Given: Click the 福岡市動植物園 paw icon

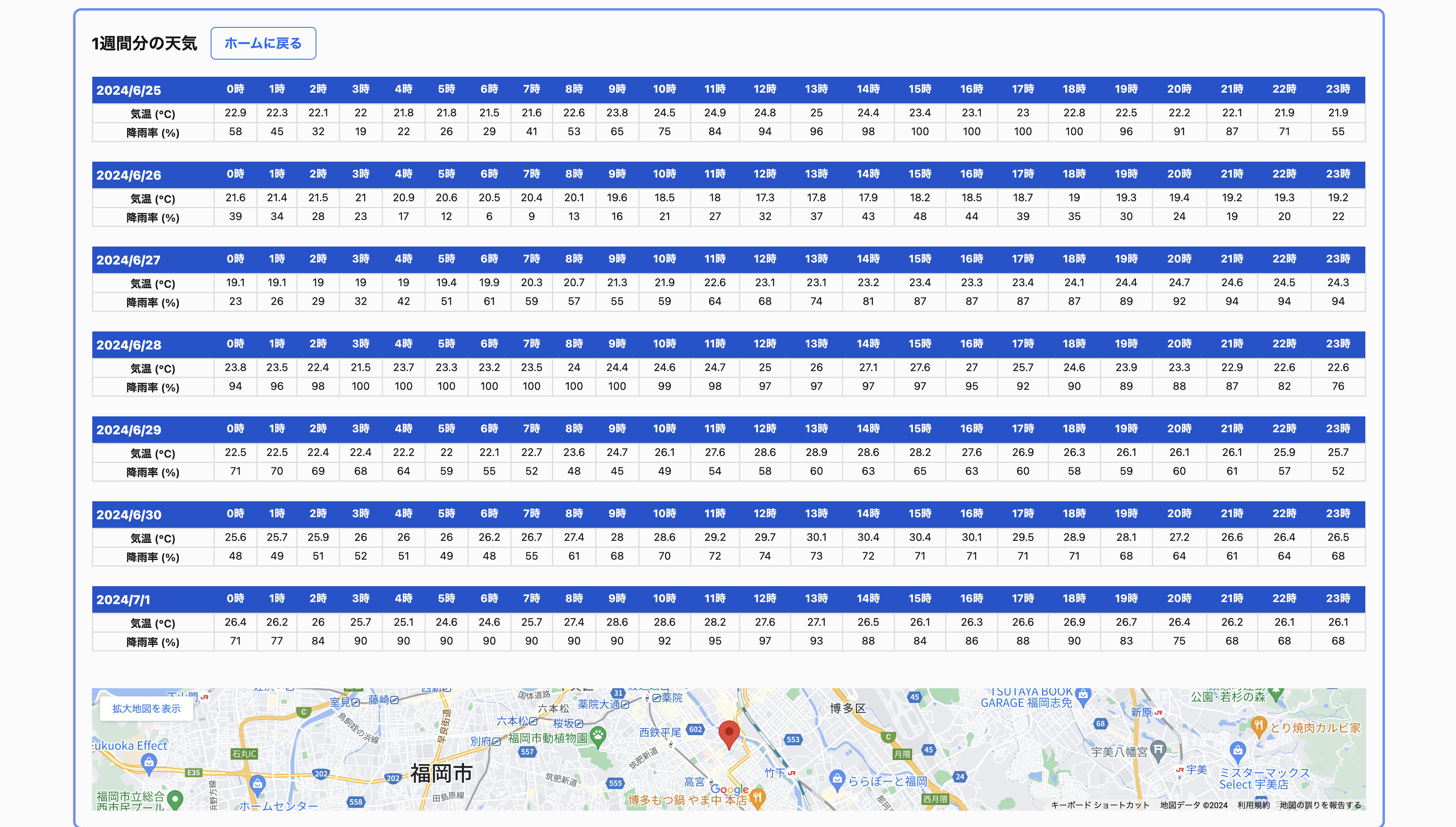Looking at the screenshot, I should click(x=598, y=736).
